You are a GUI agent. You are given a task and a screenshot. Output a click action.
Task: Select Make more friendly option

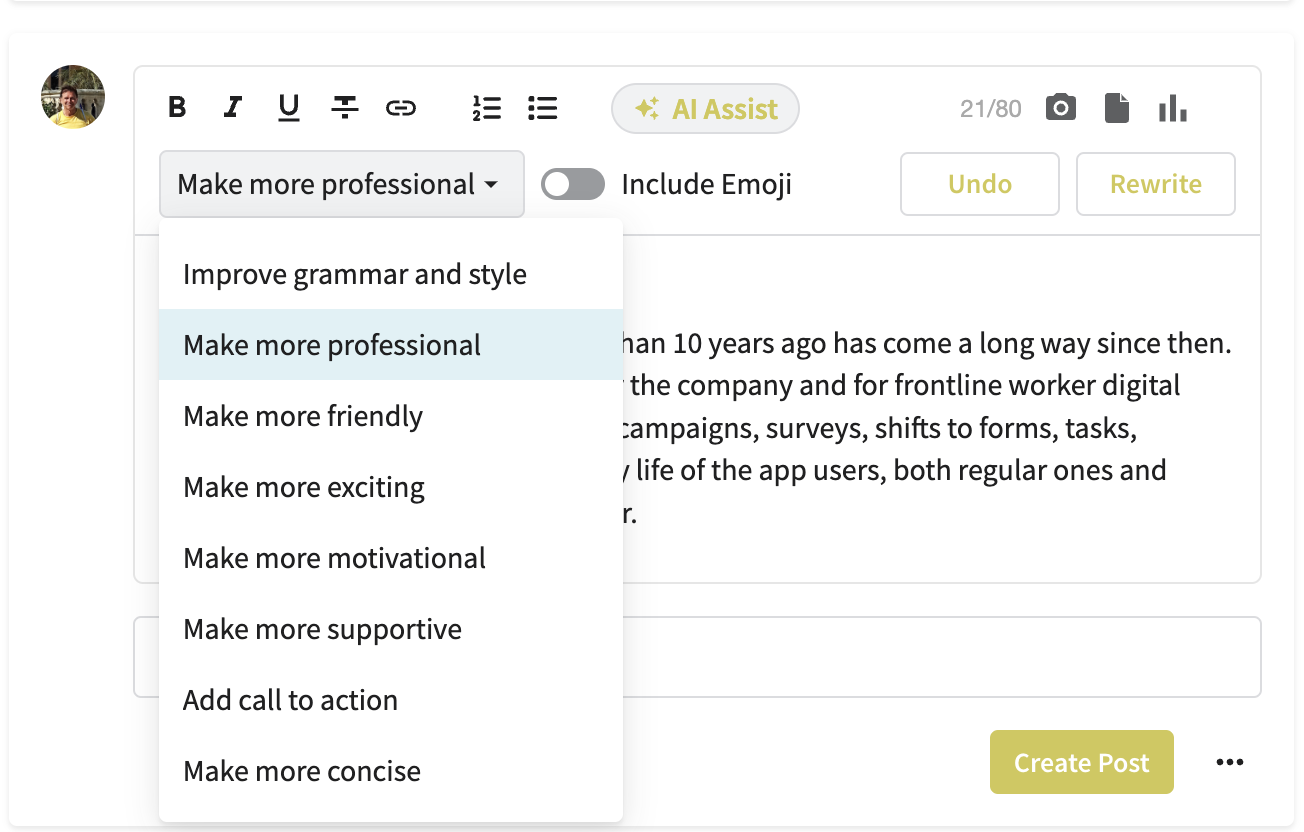click(x=303, y=417)
